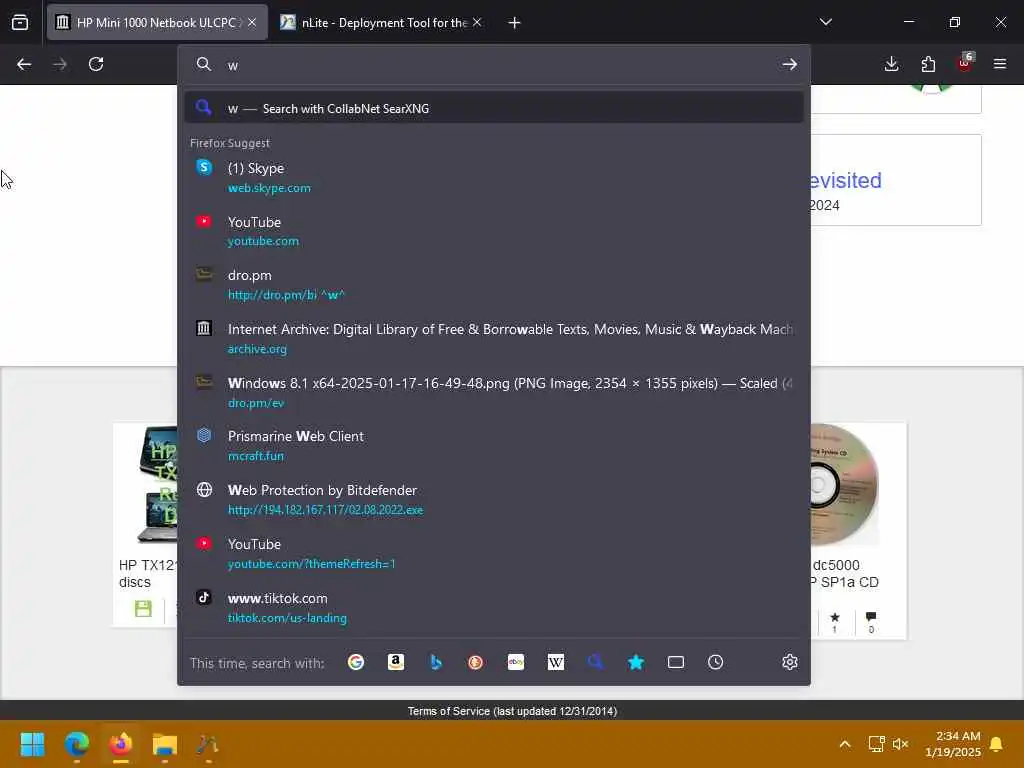Open the YouTube themeRefresh suggestion
The height and width of the screenshot is (768, 1024).
[x=494, y=554]
